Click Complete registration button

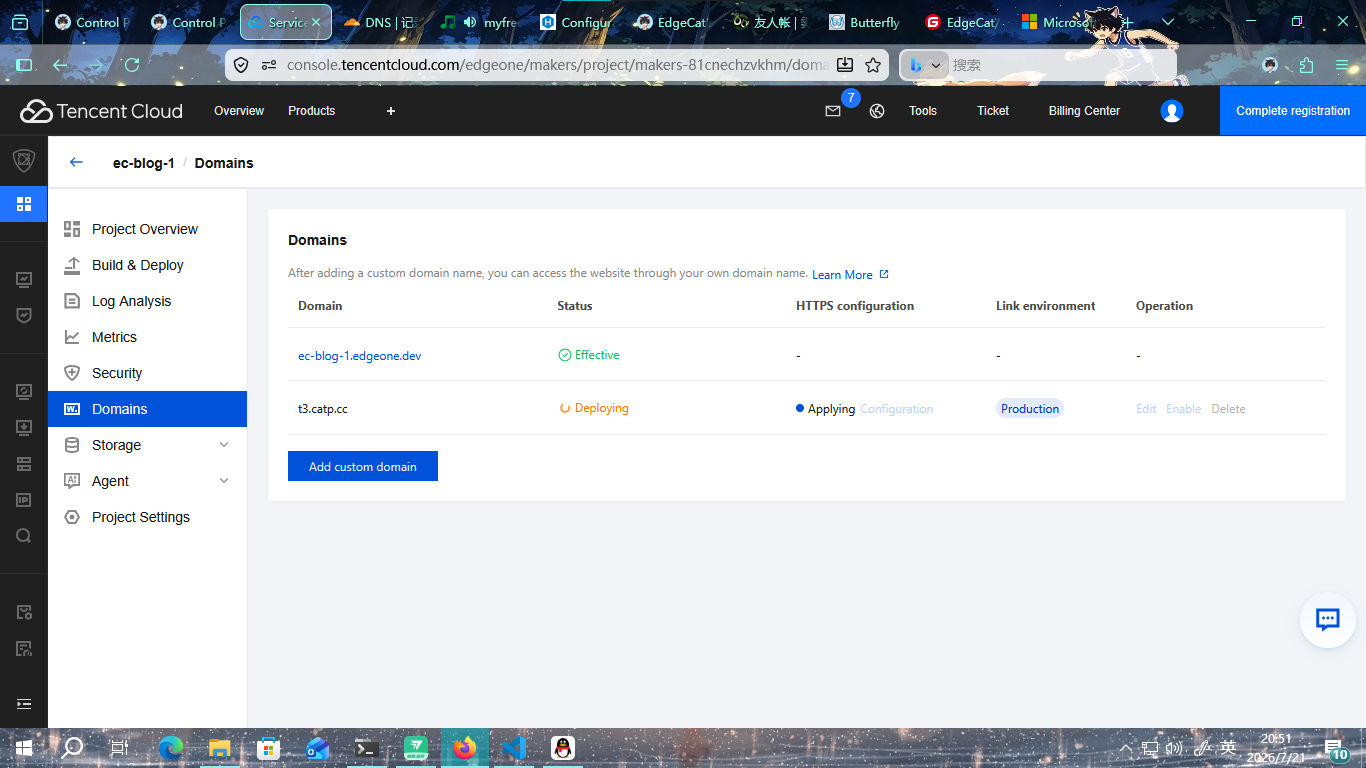(1293, 111)
